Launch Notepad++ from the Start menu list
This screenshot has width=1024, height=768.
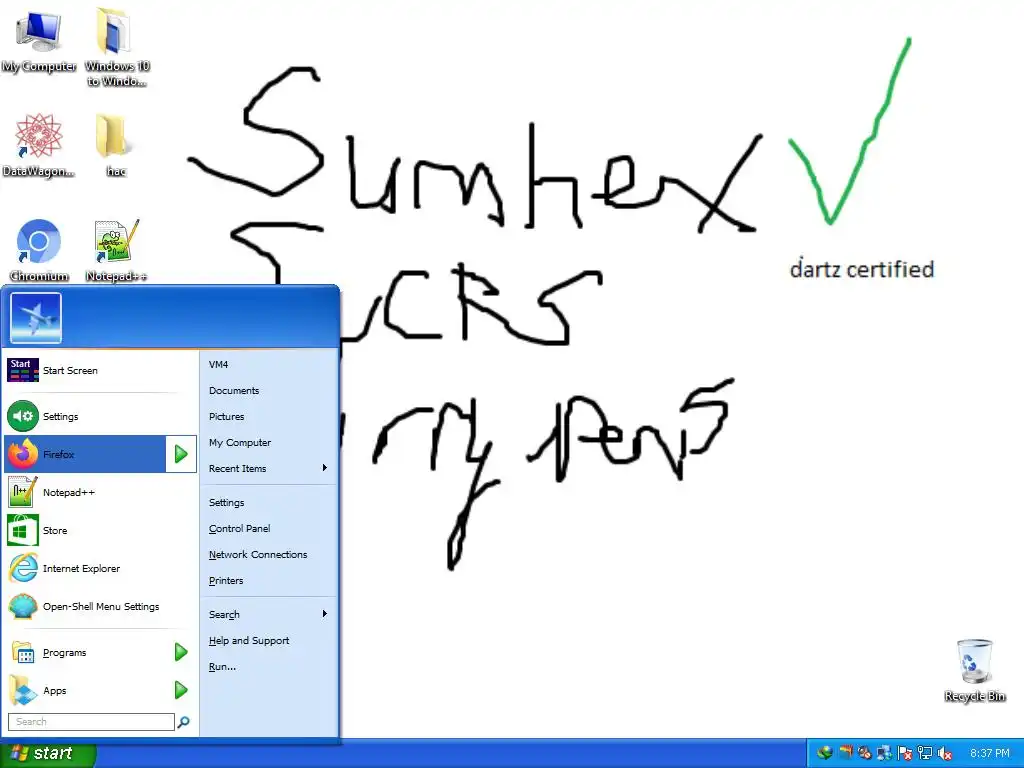[100, 492]
